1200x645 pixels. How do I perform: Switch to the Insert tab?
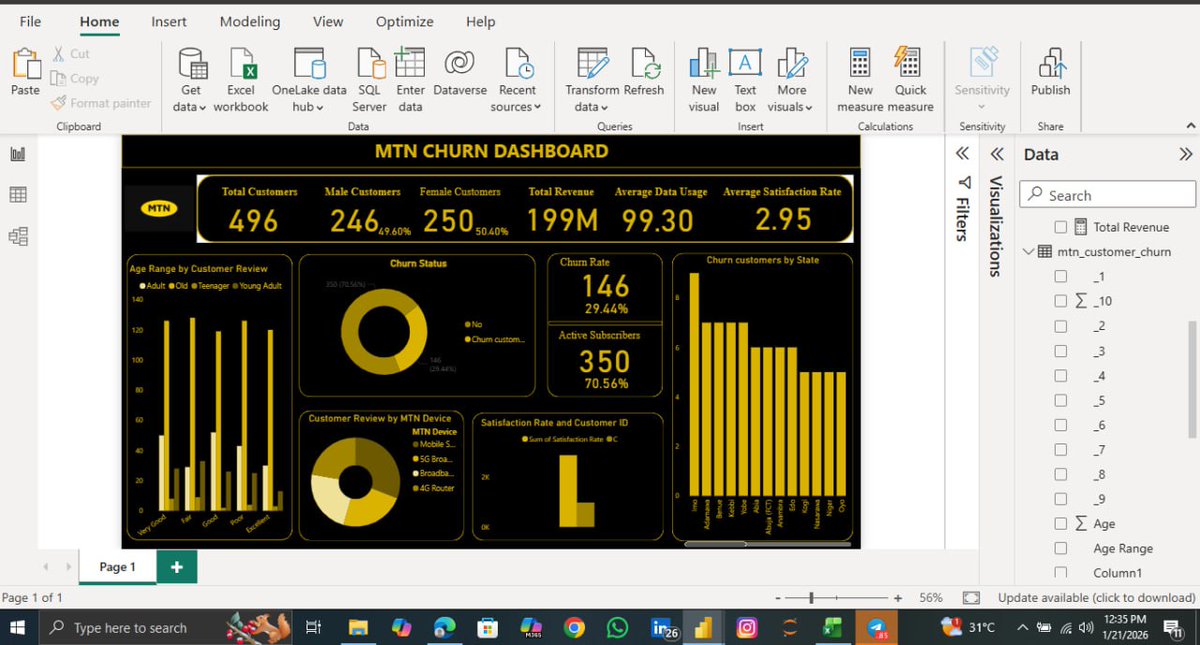(x=169, y=21)
